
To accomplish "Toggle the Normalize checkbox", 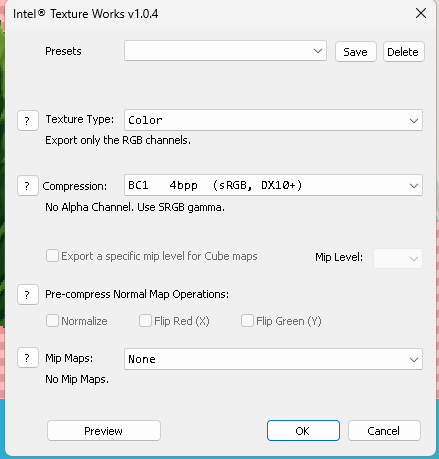I will [x=52, y=321].
